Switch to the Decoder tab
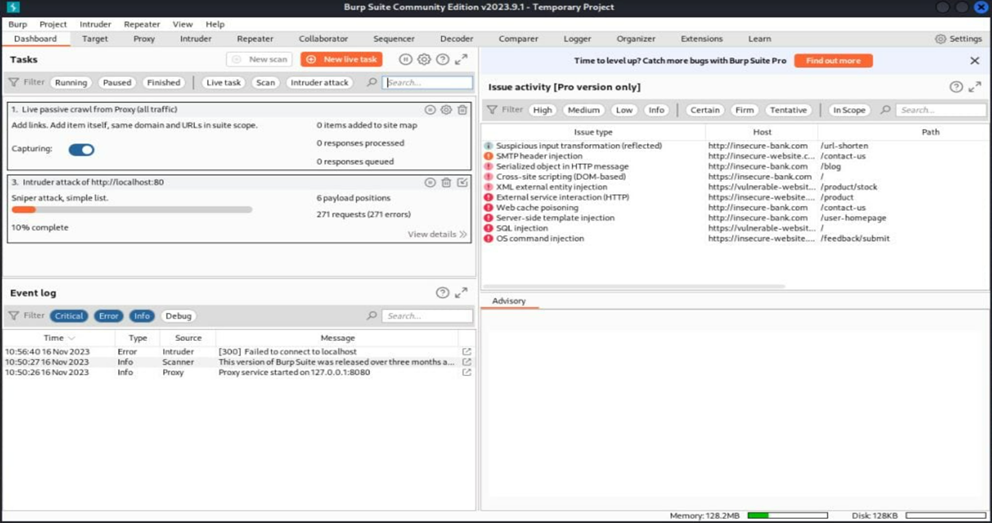992x523 pixels. (457, 39)
